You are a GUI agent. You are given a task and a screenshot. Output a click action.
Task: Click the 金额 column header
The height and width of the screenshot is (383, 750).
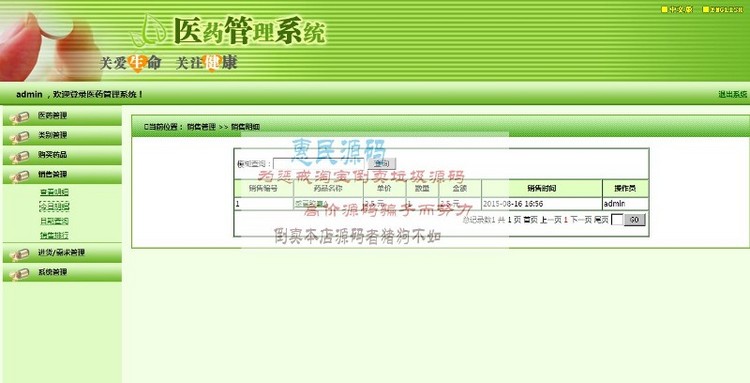(x=460, y=188)
